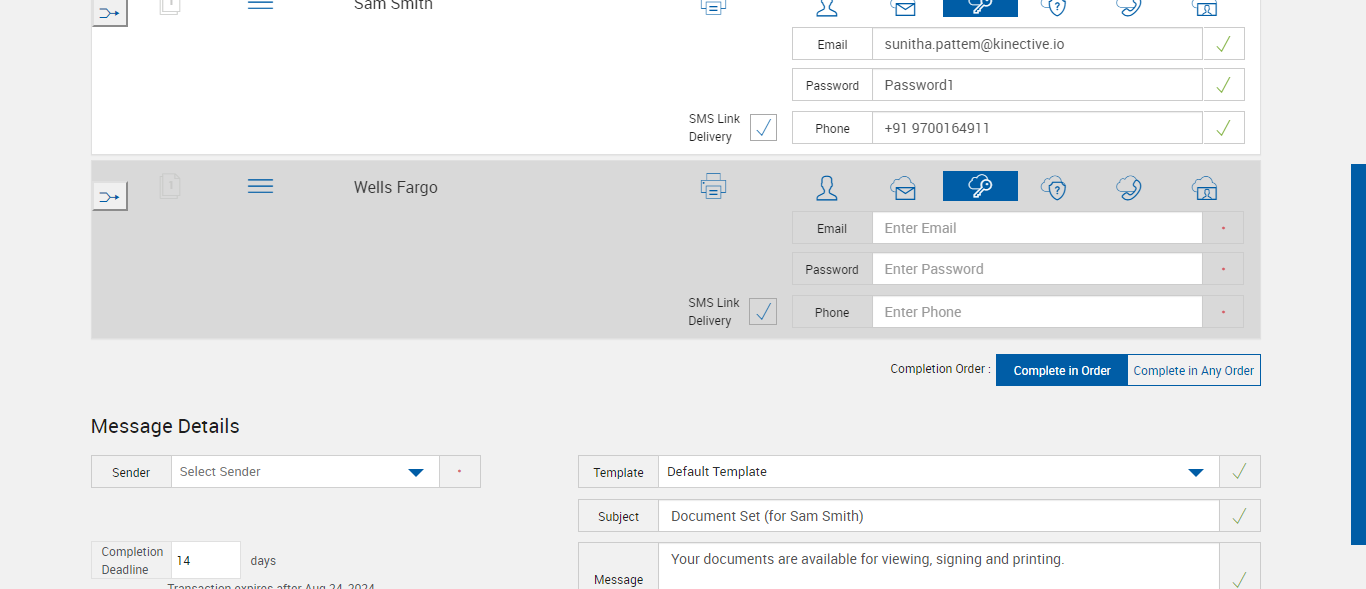The image size is (1366, 589).
Task: Choose cloud email delivery for Wells Fargo
Action: pos(903,187)
